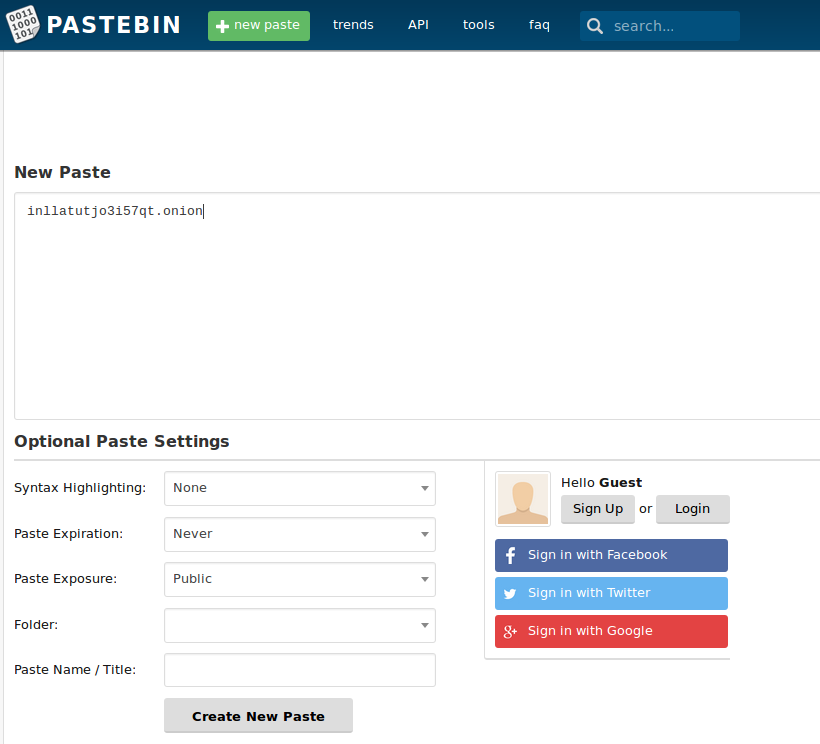Click the Facebook icon on sign-in button
Image resolution: width=820 pixels, height=744 pixels.
click(510, 555)
